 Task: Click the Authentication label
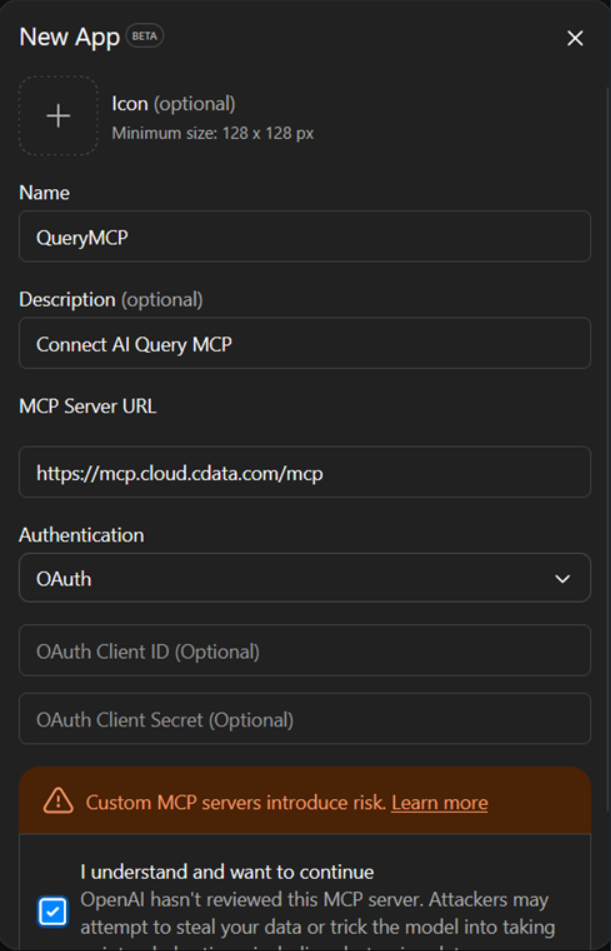tap(81, 535)
